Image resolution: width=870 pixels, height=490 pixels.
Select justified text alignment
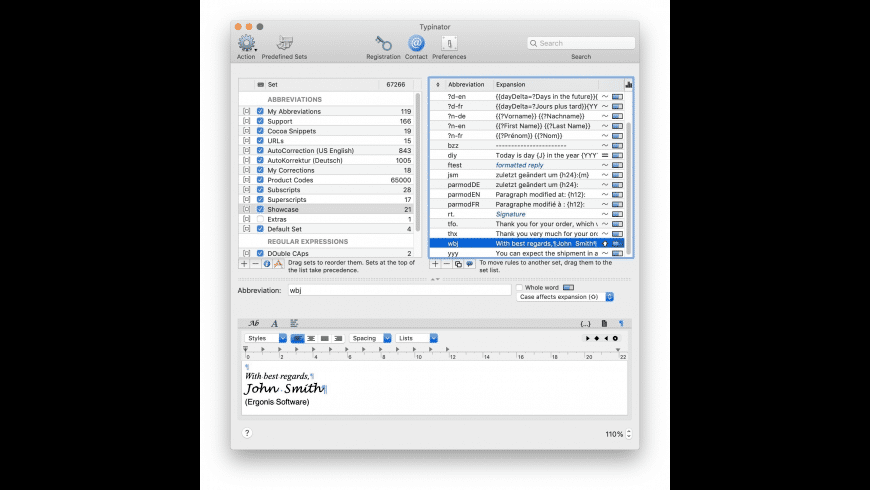click(325, 339)
